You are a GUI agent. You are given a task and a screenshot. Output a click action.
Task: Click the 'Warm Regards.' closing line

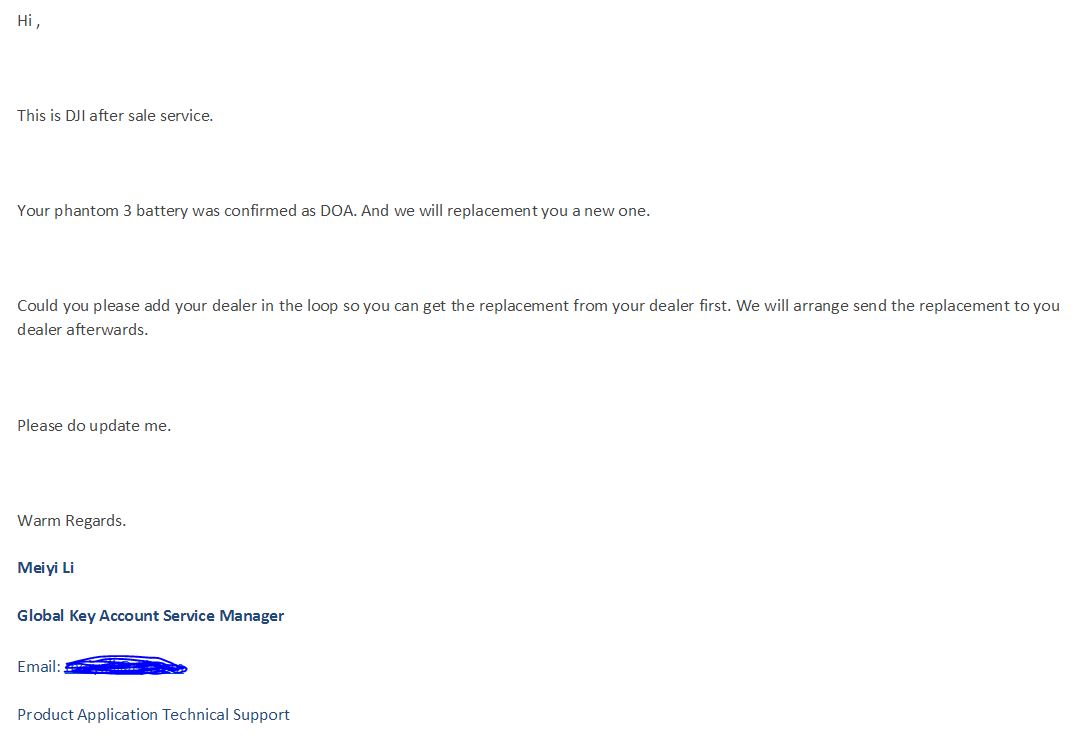(x=72, y=521)
